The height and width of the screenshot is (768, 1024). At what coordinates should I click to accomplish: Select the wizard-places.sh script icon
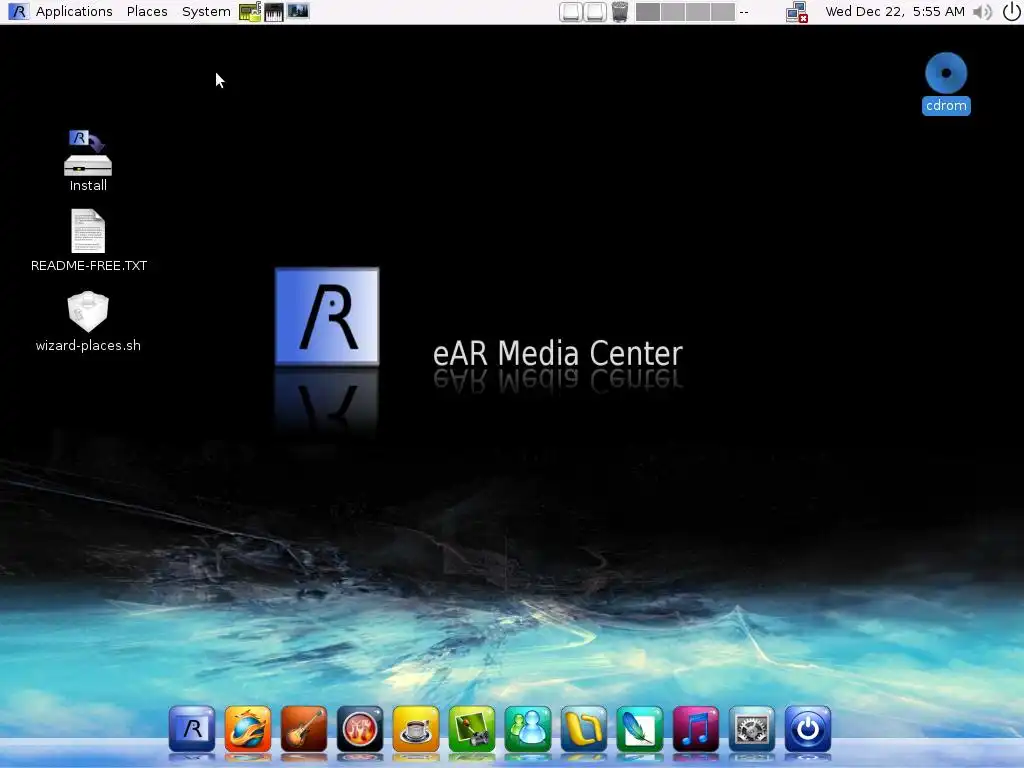pos(88,322)
